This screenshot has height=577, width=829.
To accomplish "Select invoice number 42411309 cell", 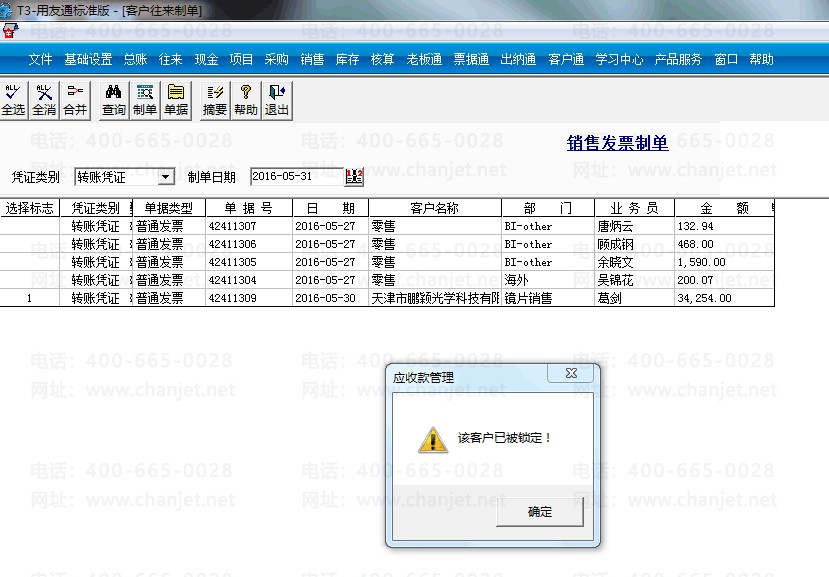I will [x=249, y=298].
